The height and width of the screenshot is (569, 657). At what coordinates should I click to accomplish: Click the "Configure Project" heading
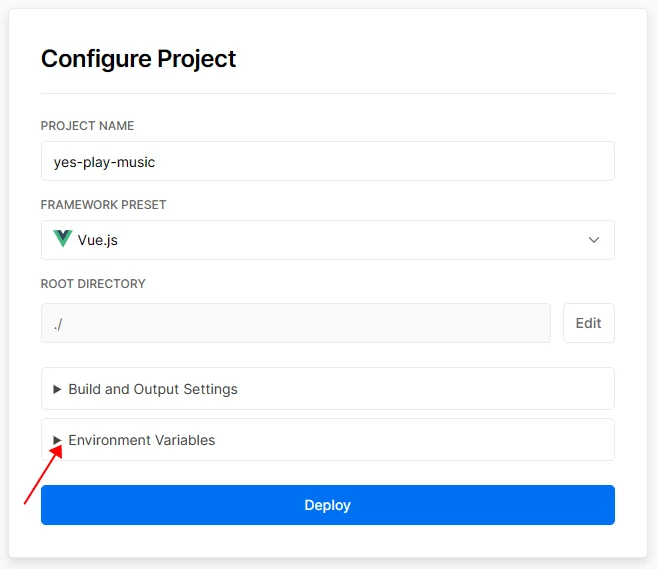(138, 58)
